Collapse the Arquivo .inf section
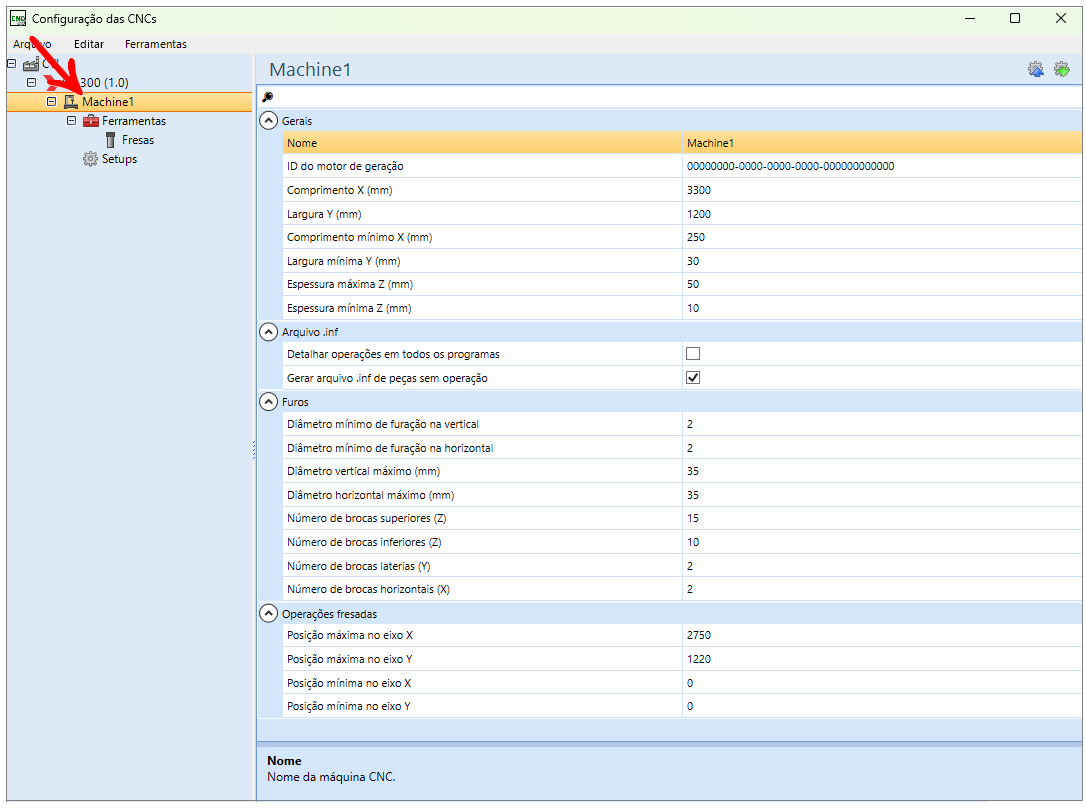This screenshot has width=1086, height=812. click(x=268, y=332)
